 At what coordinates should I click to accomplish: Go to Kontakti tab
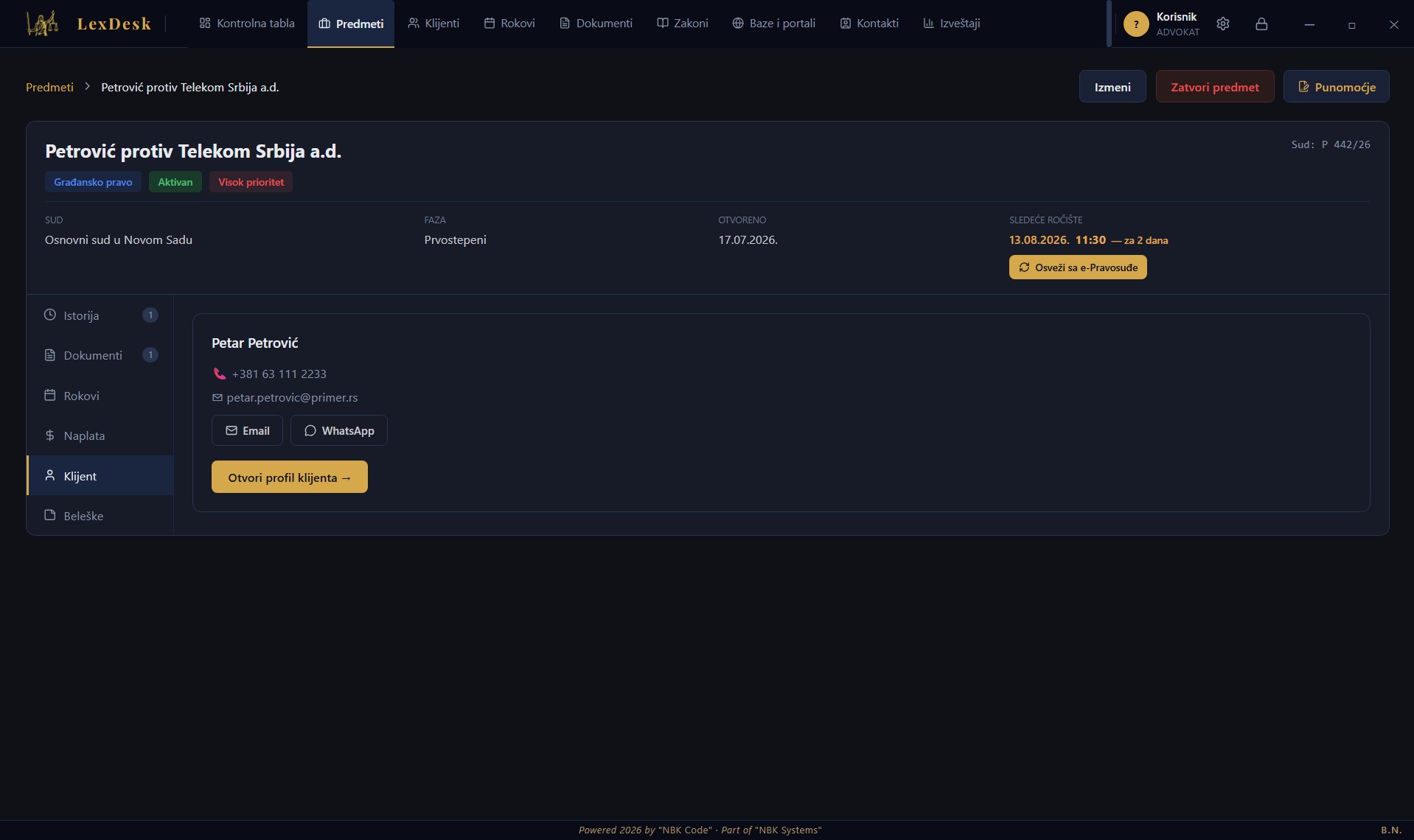(869, 24)
